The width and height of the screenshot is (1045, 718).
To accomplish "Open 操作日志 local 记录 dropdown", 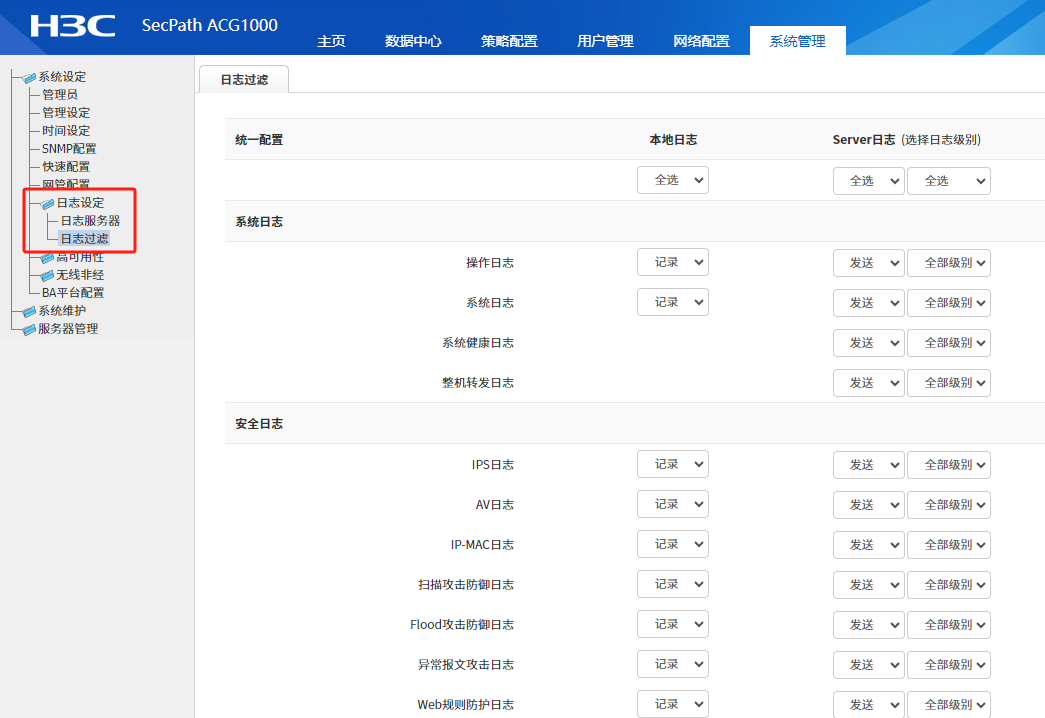I will (x=672, y=263).
